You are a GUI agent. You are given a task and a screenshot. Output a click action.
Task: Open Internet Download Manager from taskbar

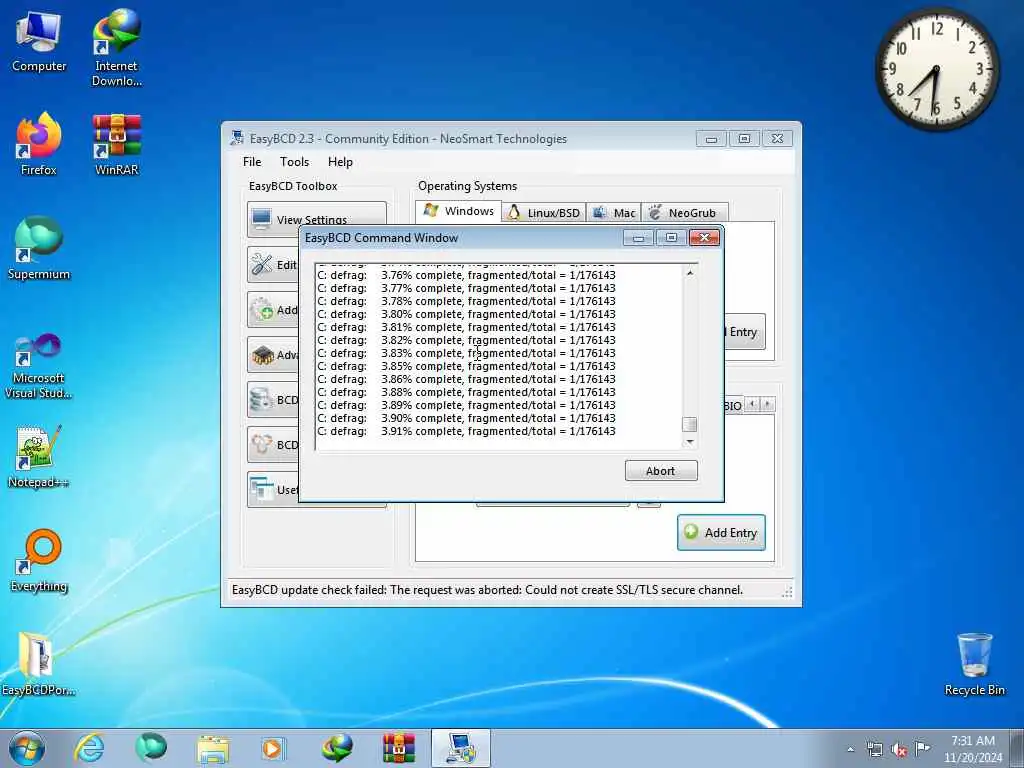click(336, 748)
